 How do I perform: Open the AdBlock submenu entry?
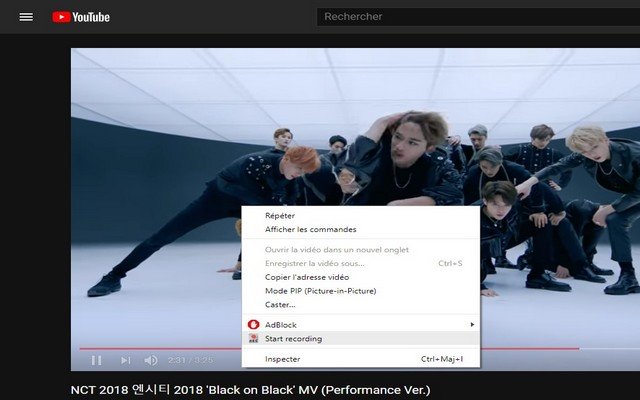361,325
